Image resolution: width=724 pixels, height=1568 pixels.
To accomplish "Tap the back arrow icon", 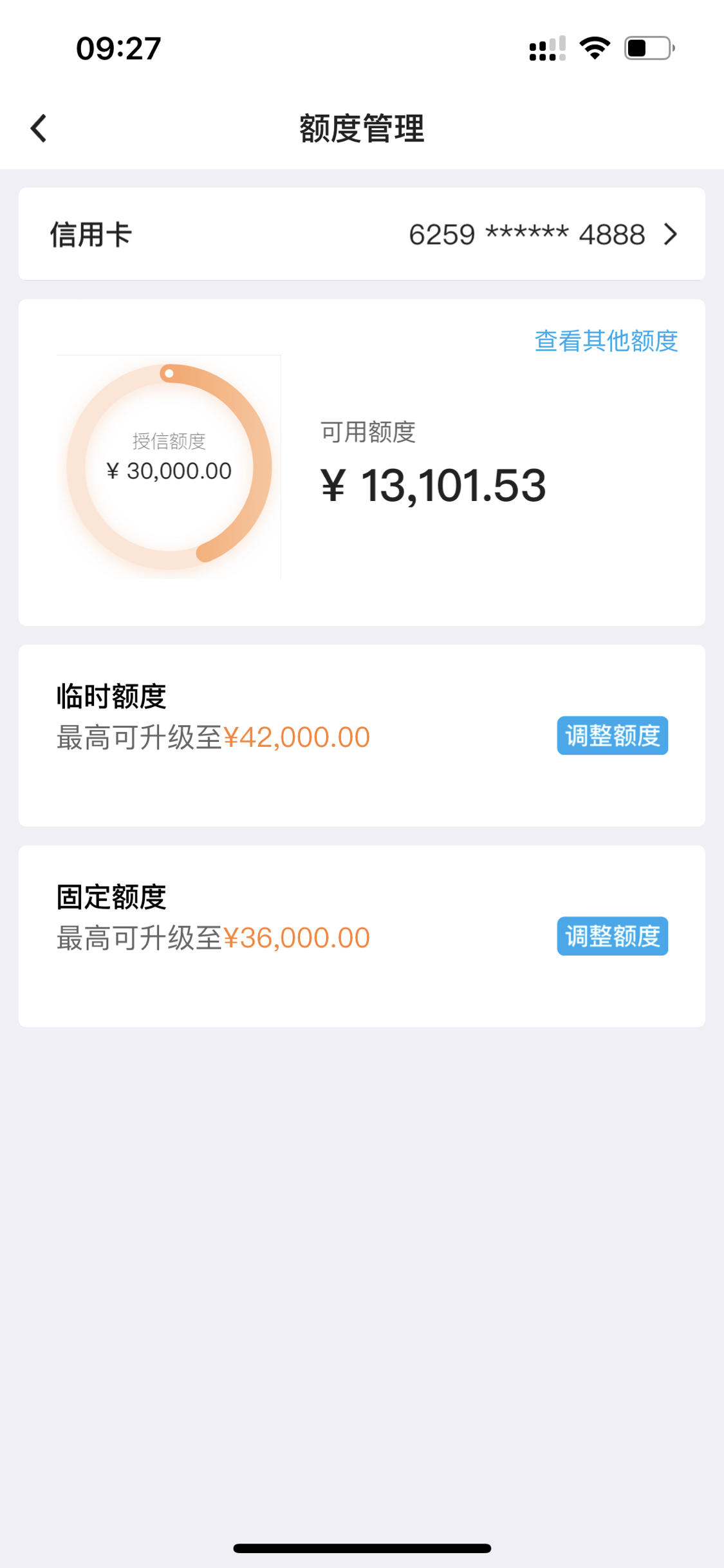I will [39, 128].
